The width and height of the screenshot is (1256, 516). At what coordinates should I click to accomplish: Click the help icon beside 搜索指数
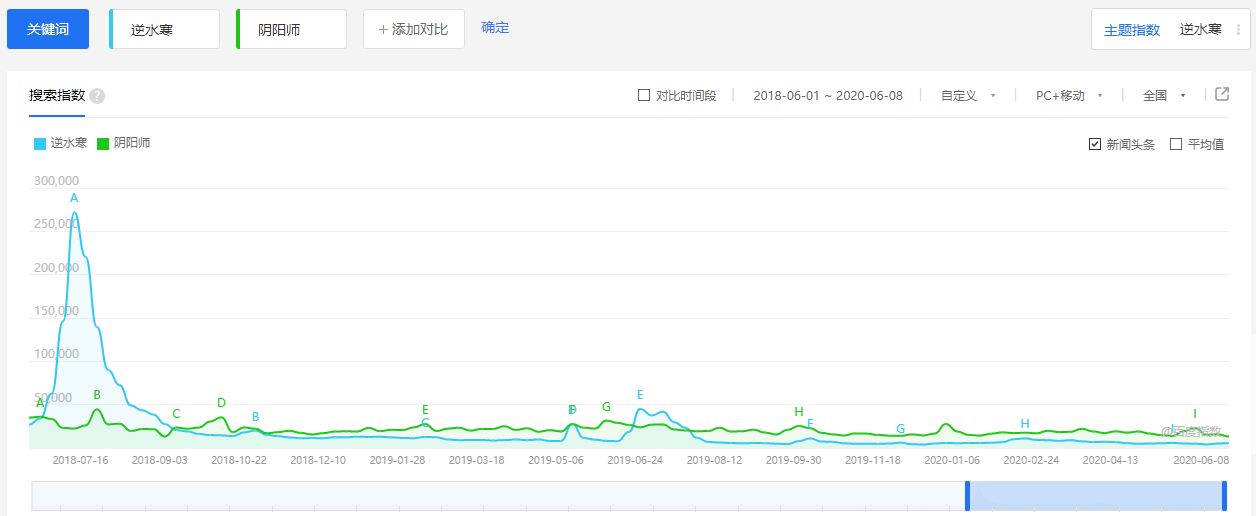[97, 96]
